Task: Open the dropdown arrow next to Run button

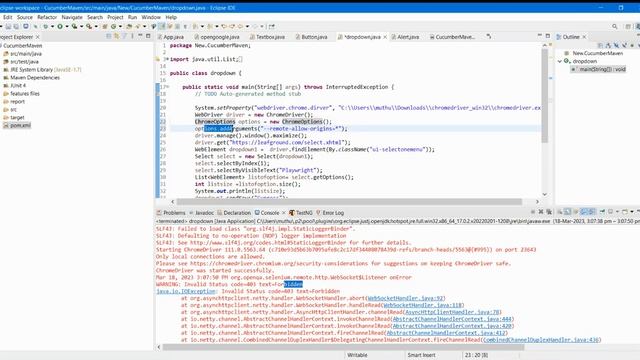Action: pyautogui.click(x=67, y=27)
